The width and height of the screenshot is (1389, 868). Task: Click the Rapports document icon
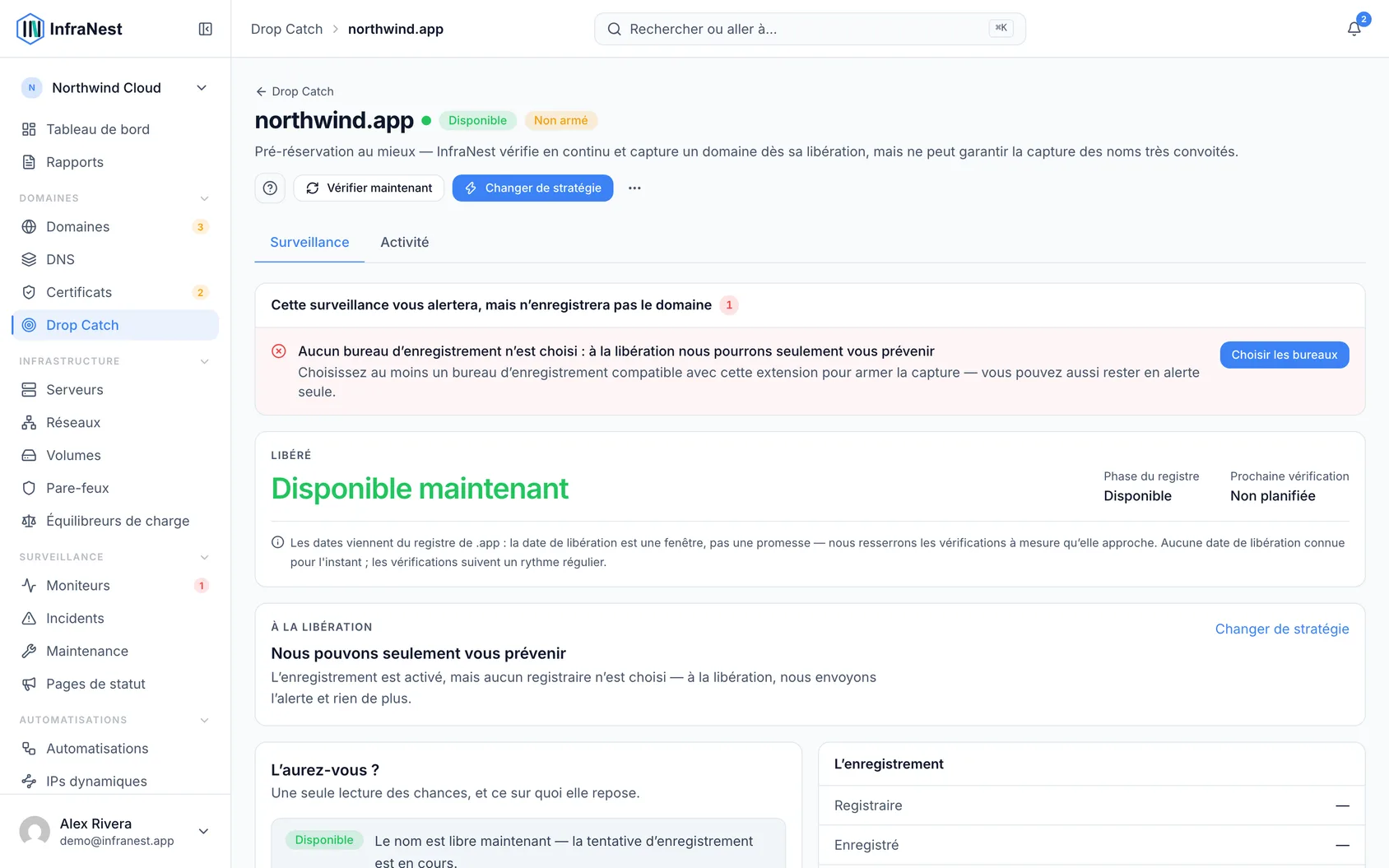pyautogui.click(x=29, y=162)
